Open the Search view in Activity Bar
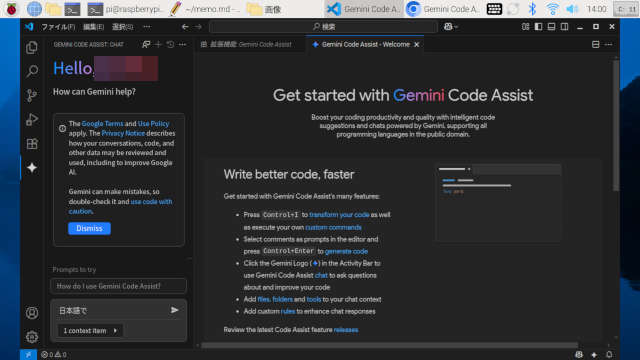640x360 pixels. pos(32,71)
